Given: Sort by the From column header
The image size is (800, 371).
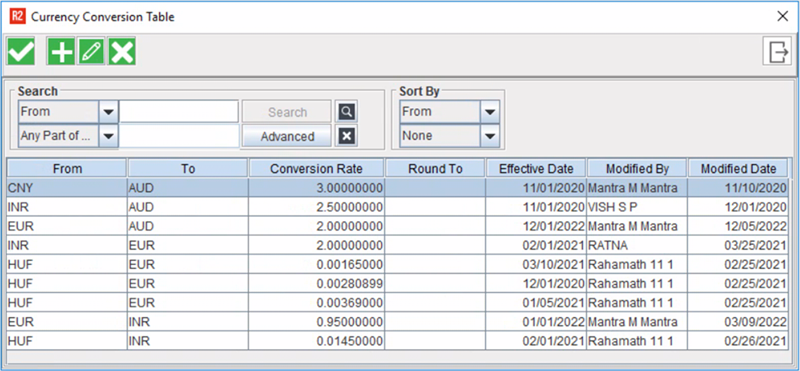Looking at the screenshot, I should click(x=67, y=168).
